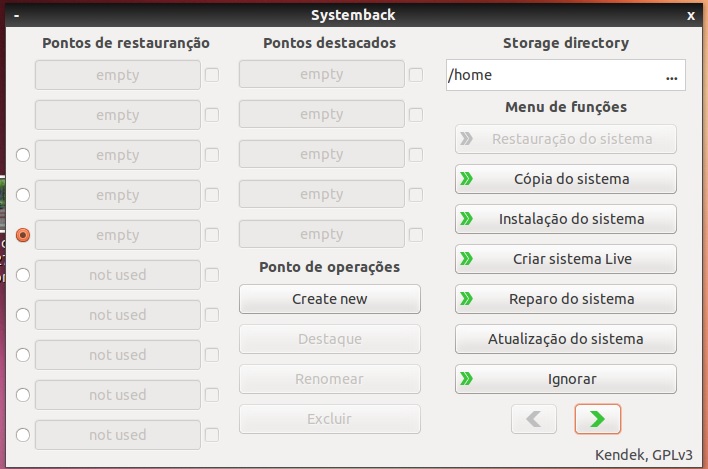Click Atualização do sistema button
This screenshot has height=469, width=708.
(x=566, y=339)
